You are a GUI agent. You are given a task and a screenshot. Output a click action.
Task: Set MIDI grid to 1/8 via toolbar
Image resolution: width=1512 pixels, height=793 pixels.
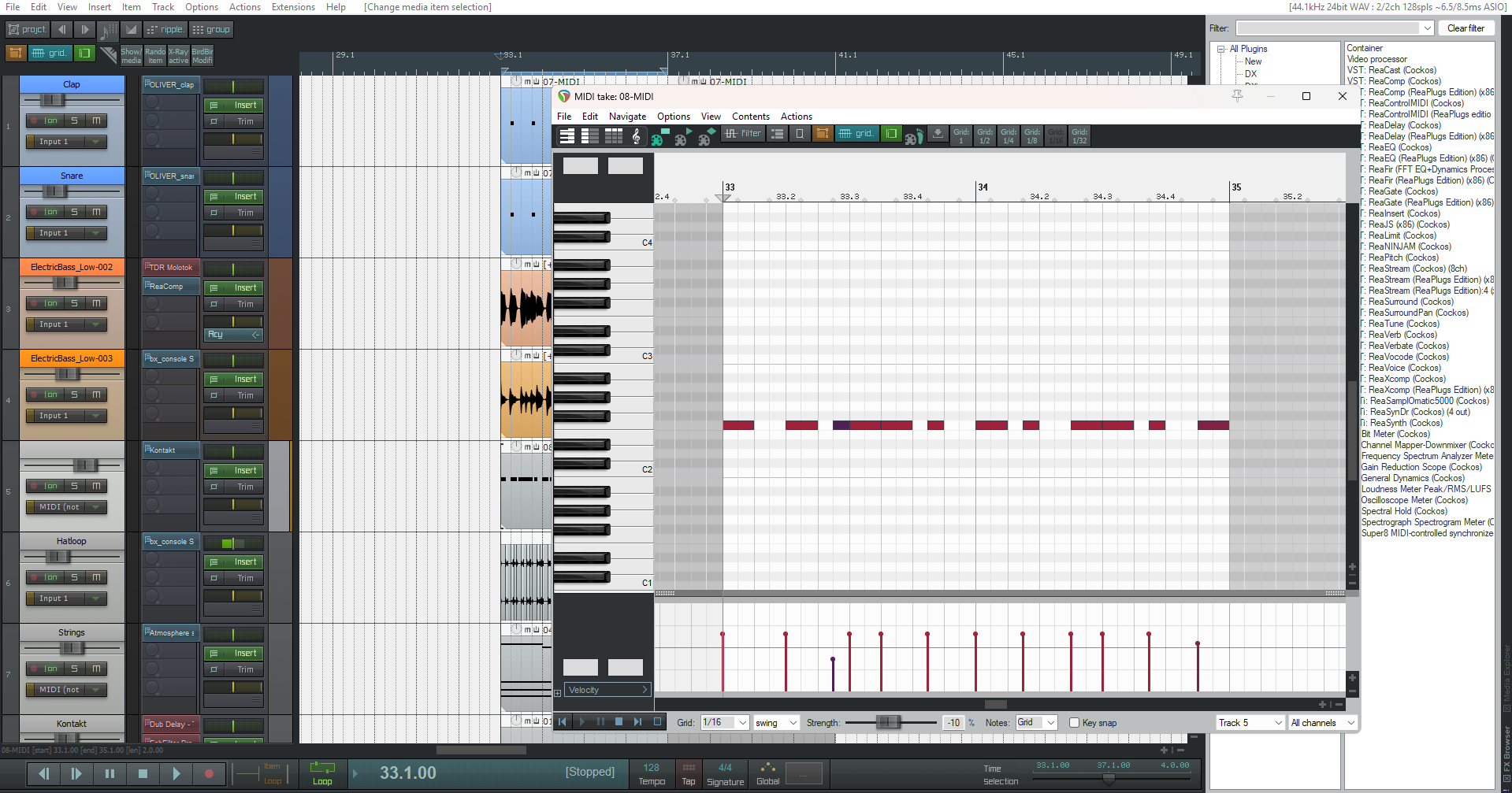[x=1032, y=135]
